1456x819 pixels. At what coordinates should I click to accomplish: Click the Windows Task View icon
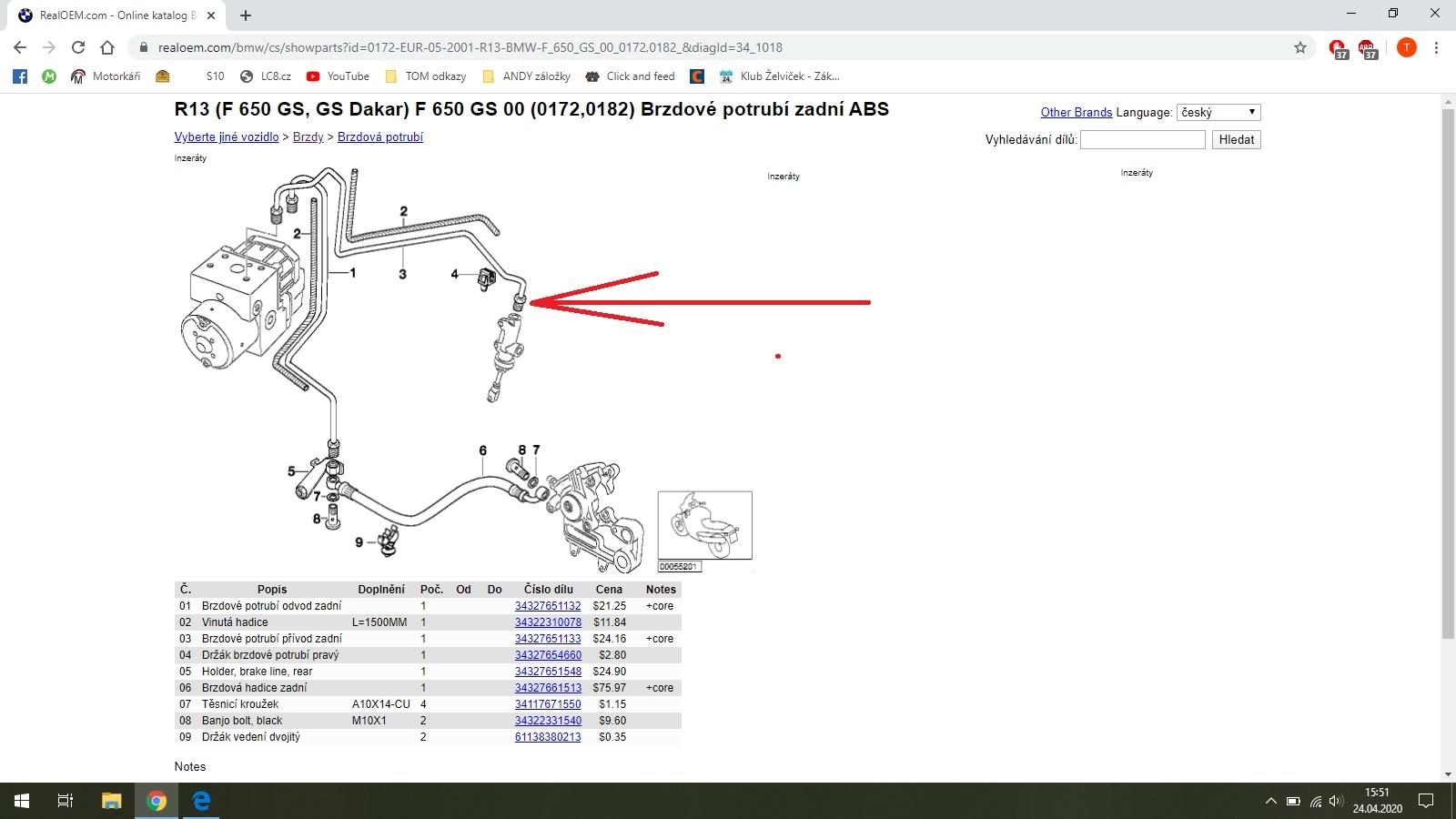[66, 801]
